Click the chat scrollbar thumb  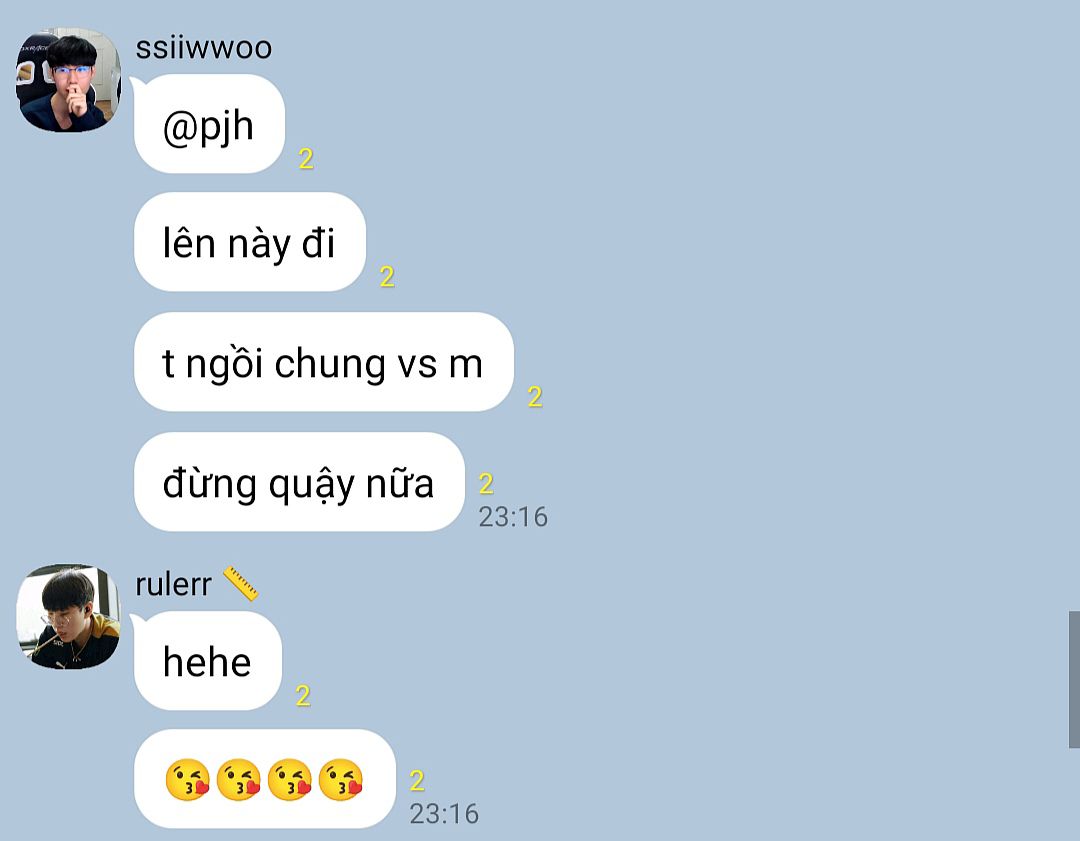1074,678
